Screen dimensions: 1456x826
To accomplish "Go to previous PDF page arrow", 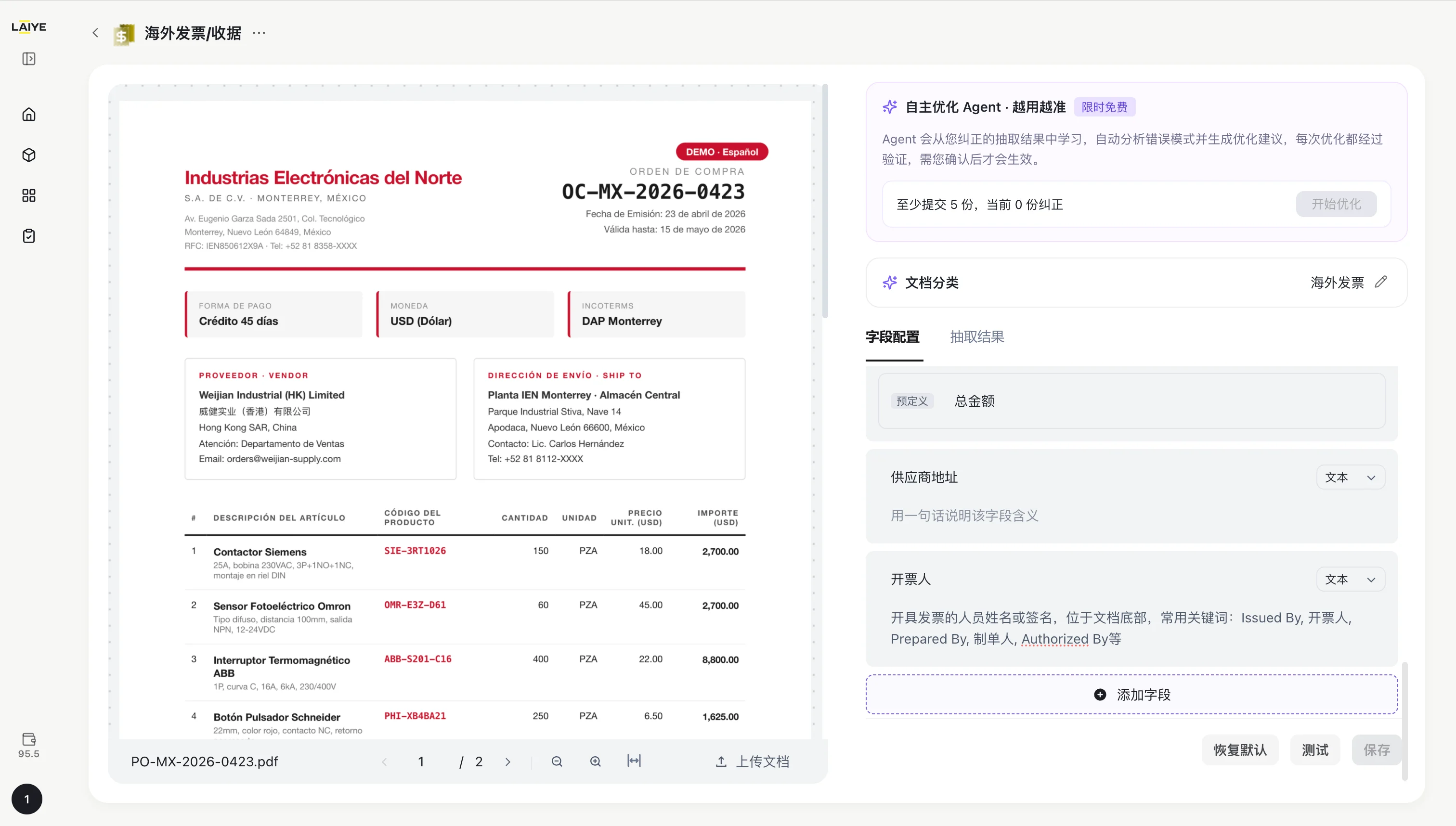I will point(384,762).
